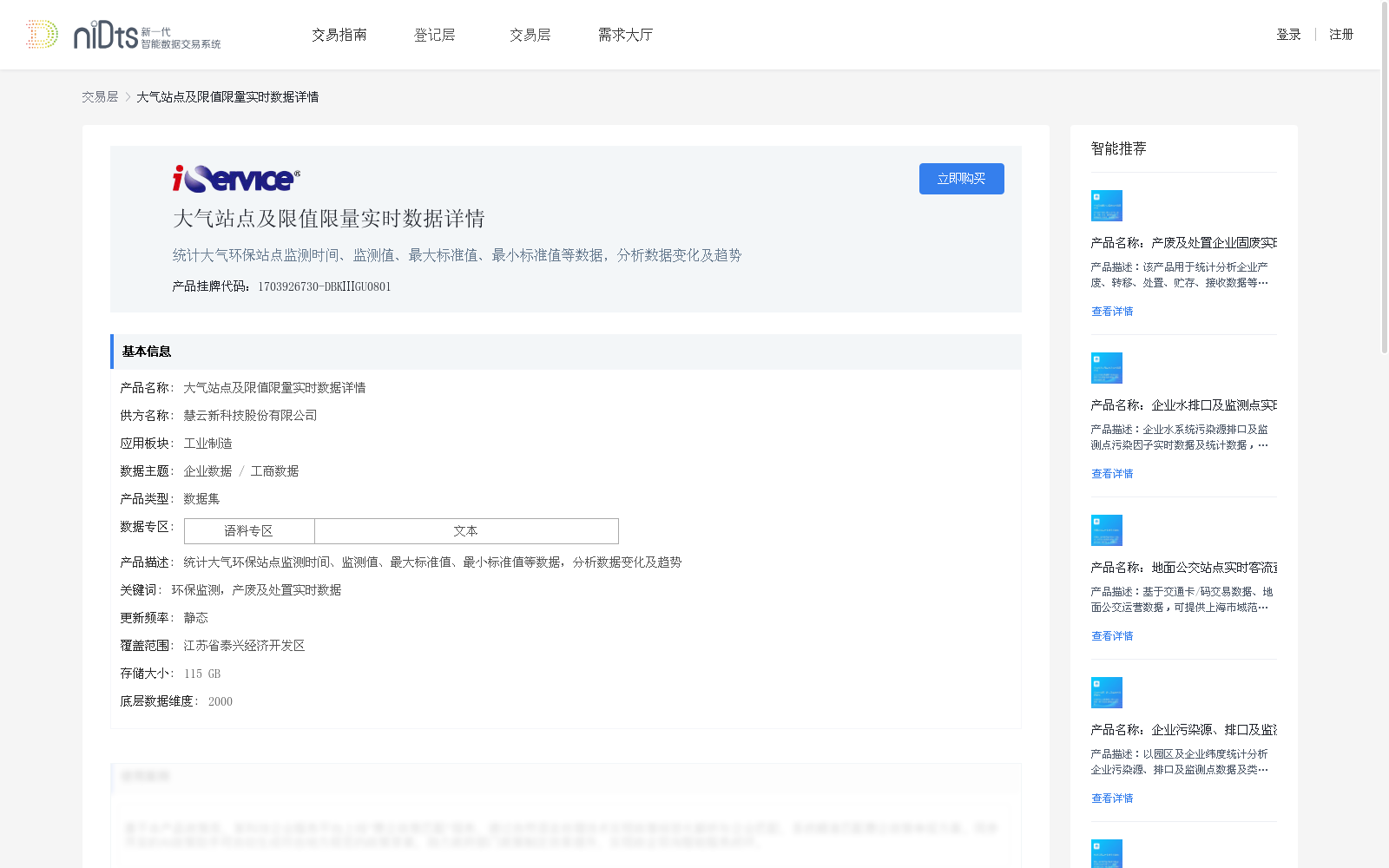Click supplier name 慧云新科技股份有限公司

point(250,416)
